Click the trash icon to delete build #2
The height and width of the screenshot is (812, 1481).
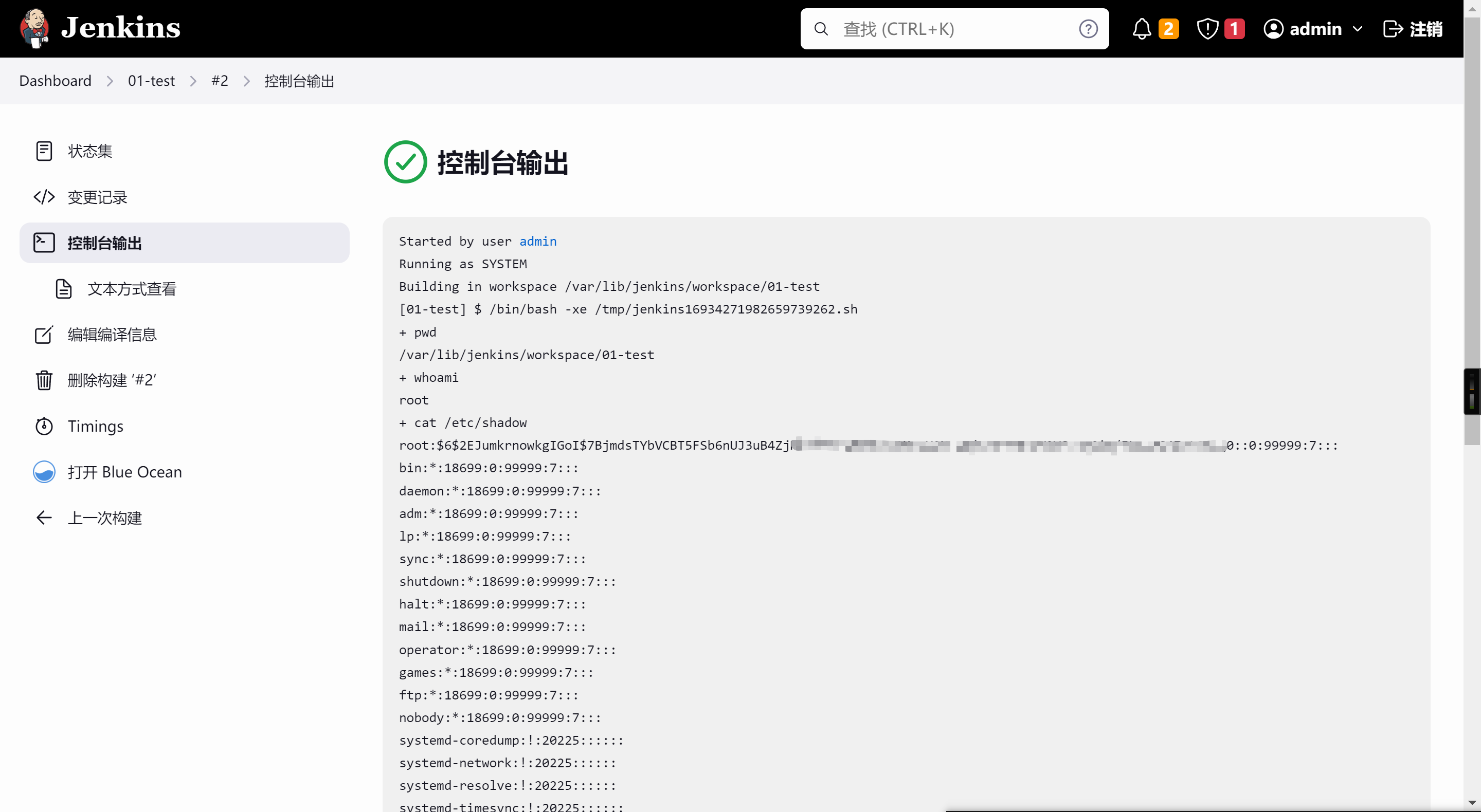click(x=44, y=380)
